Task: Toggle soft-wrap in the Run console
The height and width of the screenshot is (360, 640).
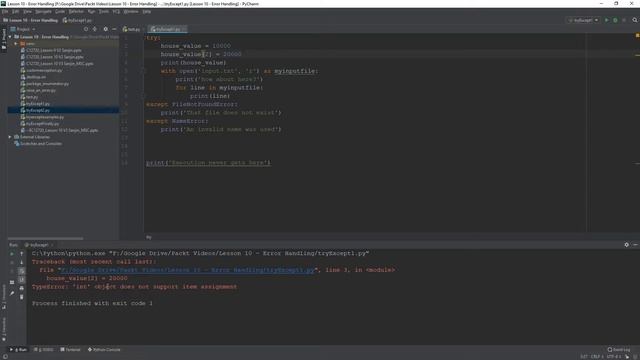Action: point(22,271)
